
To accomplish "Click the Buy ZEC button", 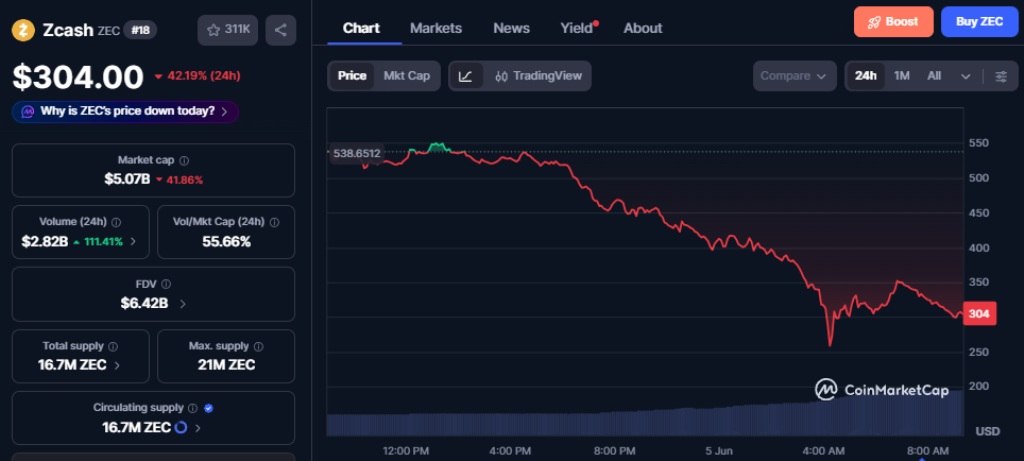I will [979, 22].
